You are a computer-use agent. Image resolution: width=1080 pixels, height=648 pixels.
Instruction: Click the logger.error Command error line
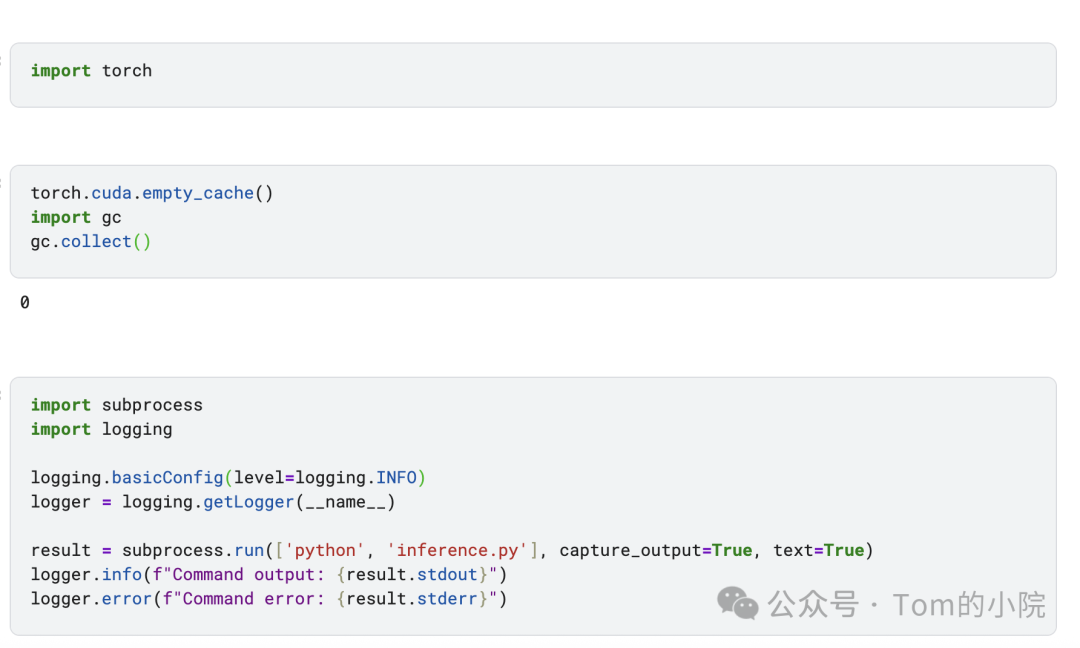click(269, 598)
